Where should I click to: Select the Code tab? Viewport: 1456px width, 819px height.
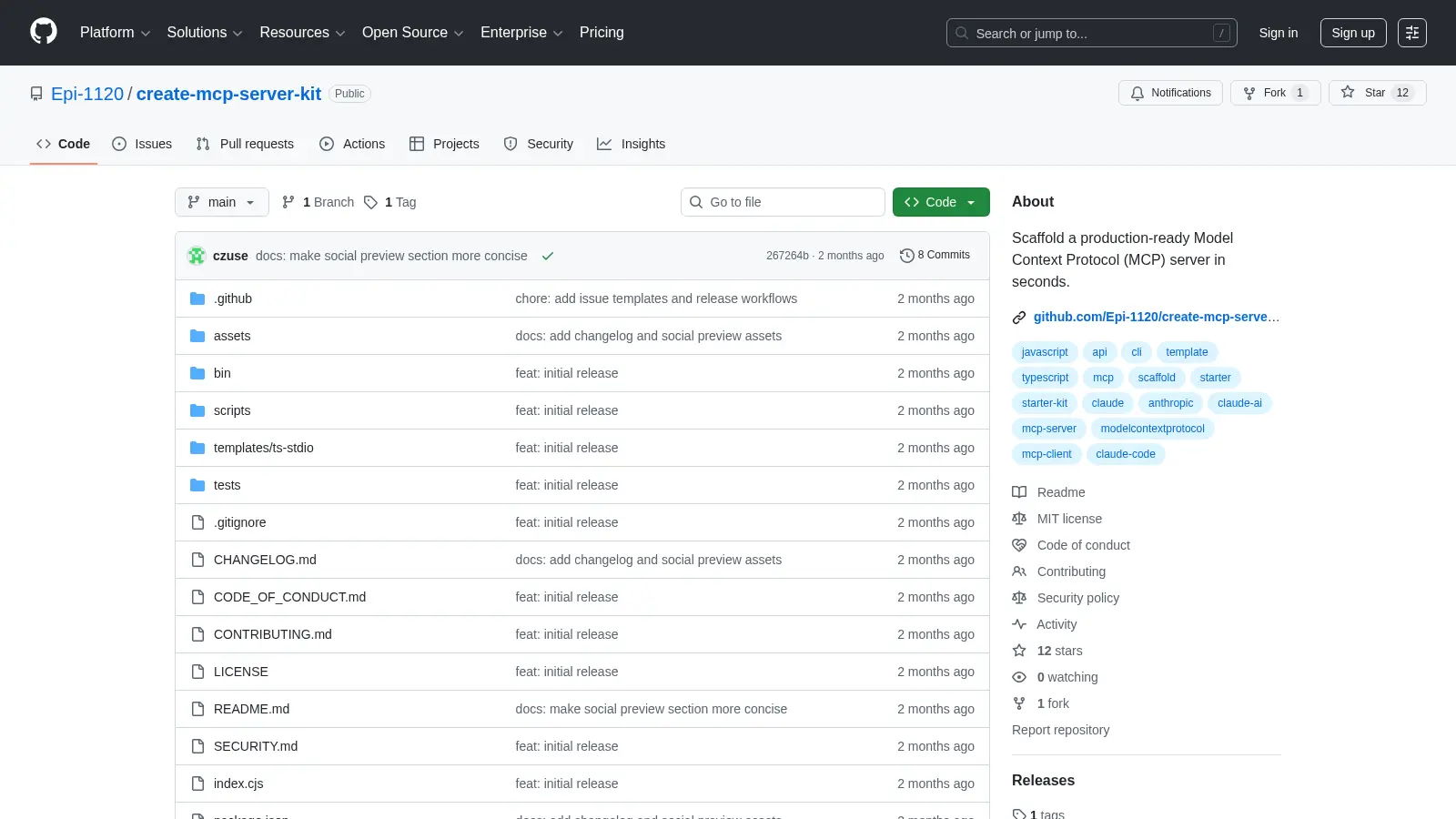point(63,144)
